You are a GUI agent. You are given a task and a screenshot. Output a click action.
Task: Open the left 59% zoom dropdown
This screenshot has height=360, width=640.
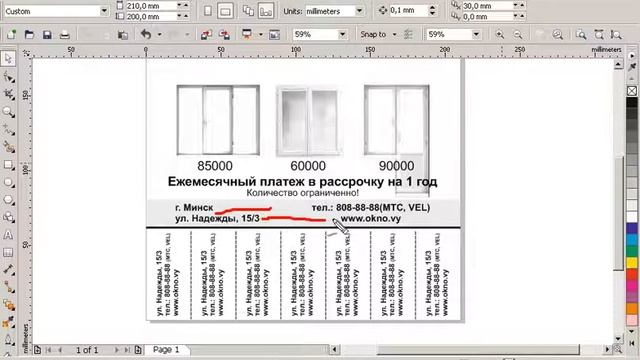tap(342, 35)
